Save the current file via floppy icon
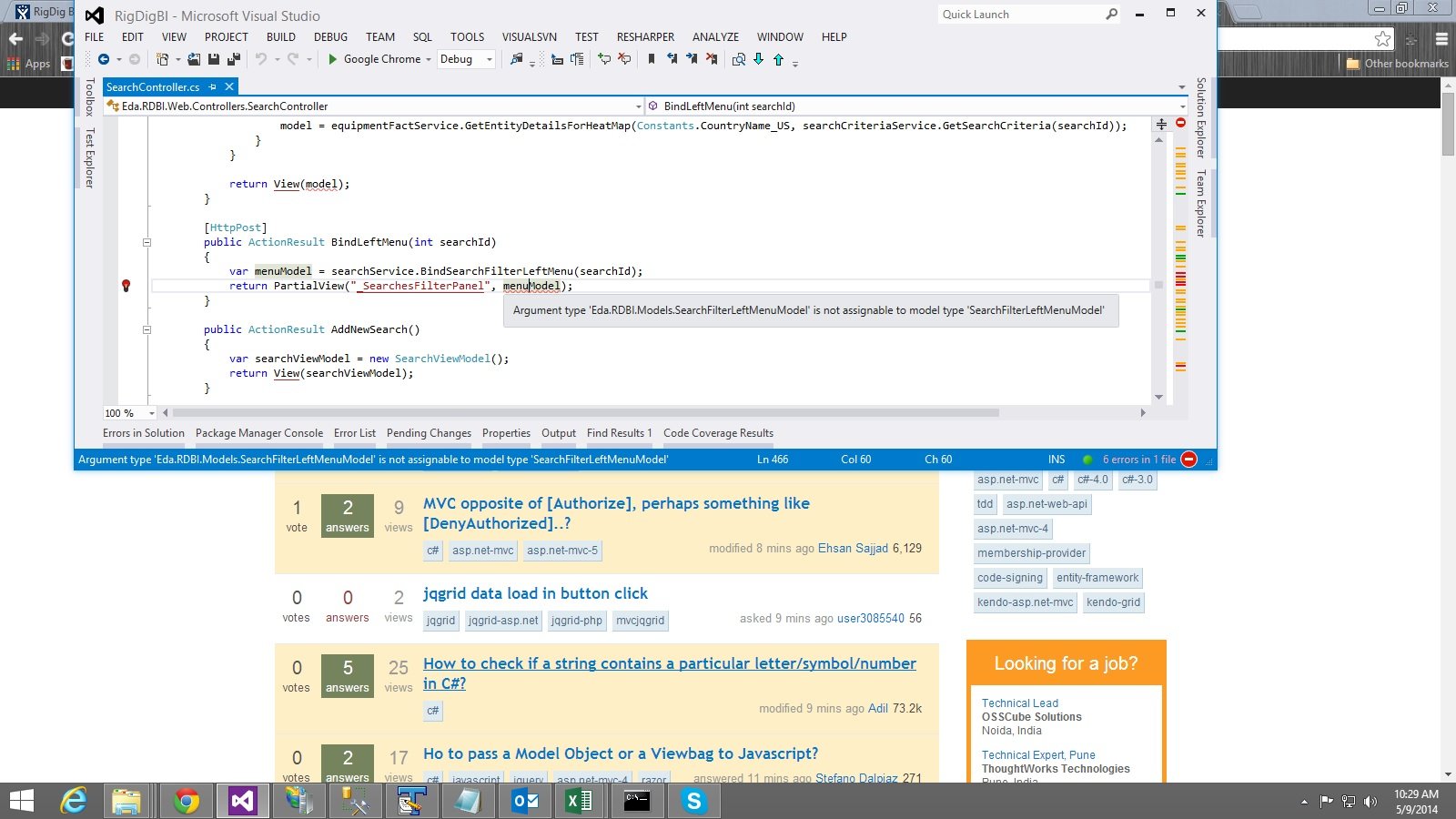 coord(214,59)
